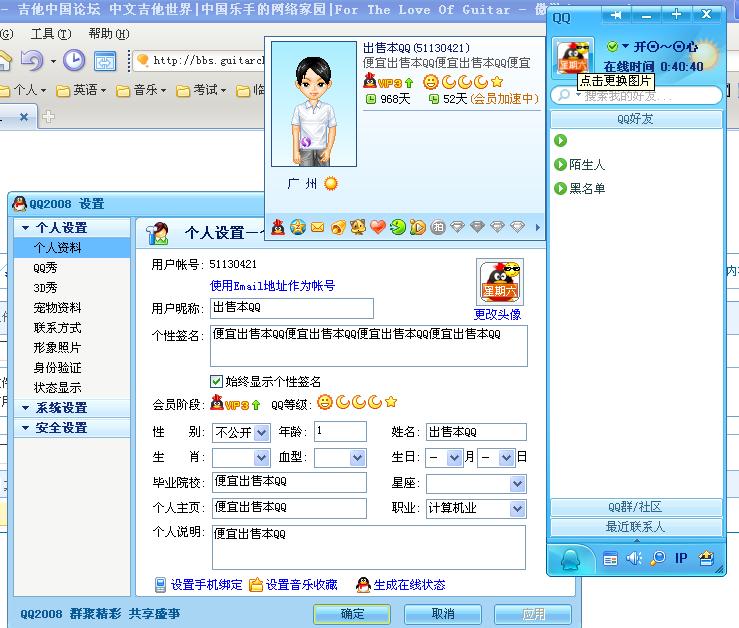This screenshot has width=739, height=628.
Task: Click the 年龄 input field
Action: coord(340,431)
